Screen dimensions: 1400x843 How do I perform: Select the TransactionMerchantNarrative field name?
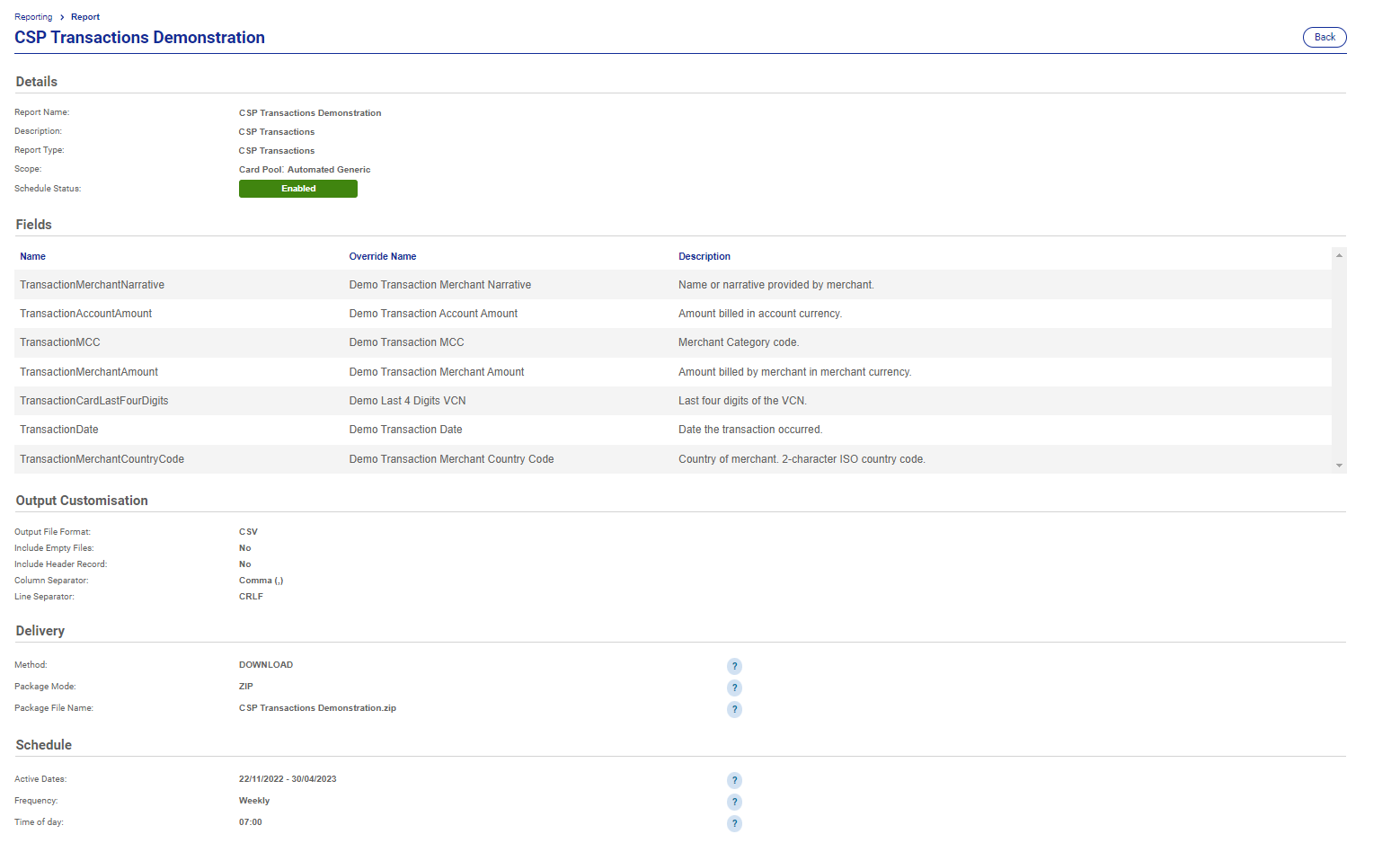point(92,285)
